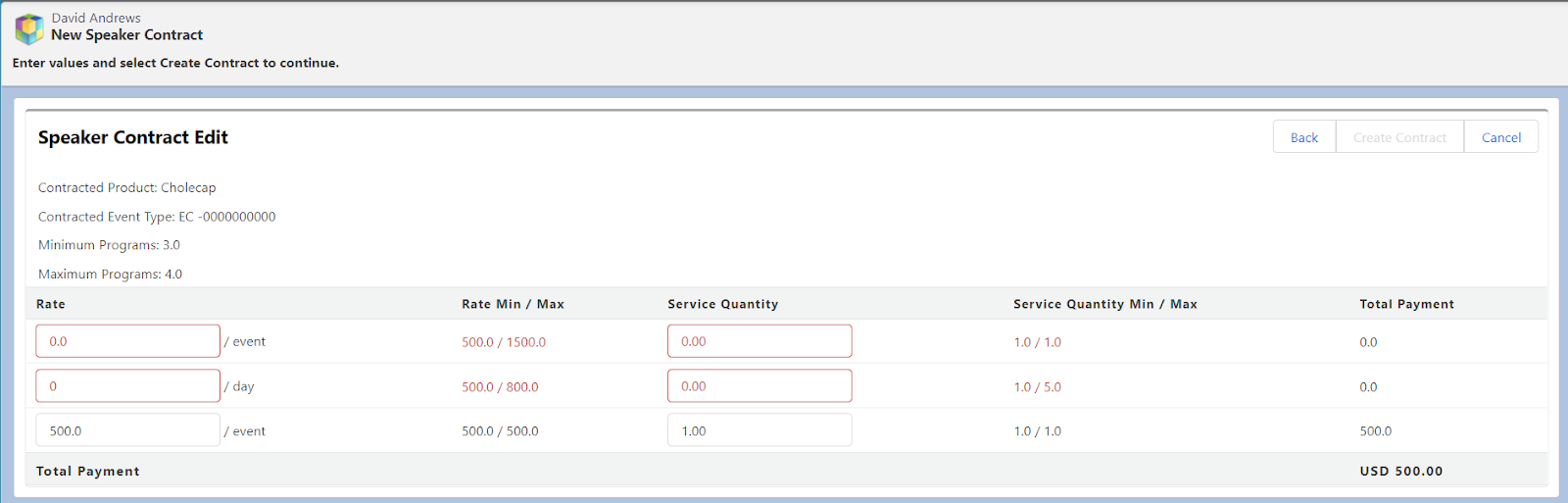Viewport: 1568px width, 503px height.
Task: Click the Rate field containing 500.0
Action: tap(127, 430)
